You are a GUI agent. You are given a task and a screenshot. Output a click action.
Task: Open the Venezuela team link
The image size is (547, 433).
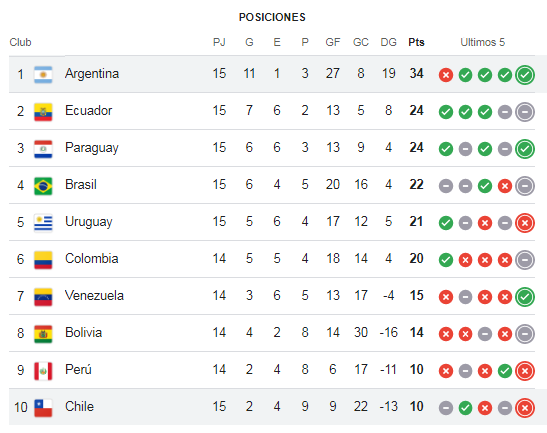[94, 296]
